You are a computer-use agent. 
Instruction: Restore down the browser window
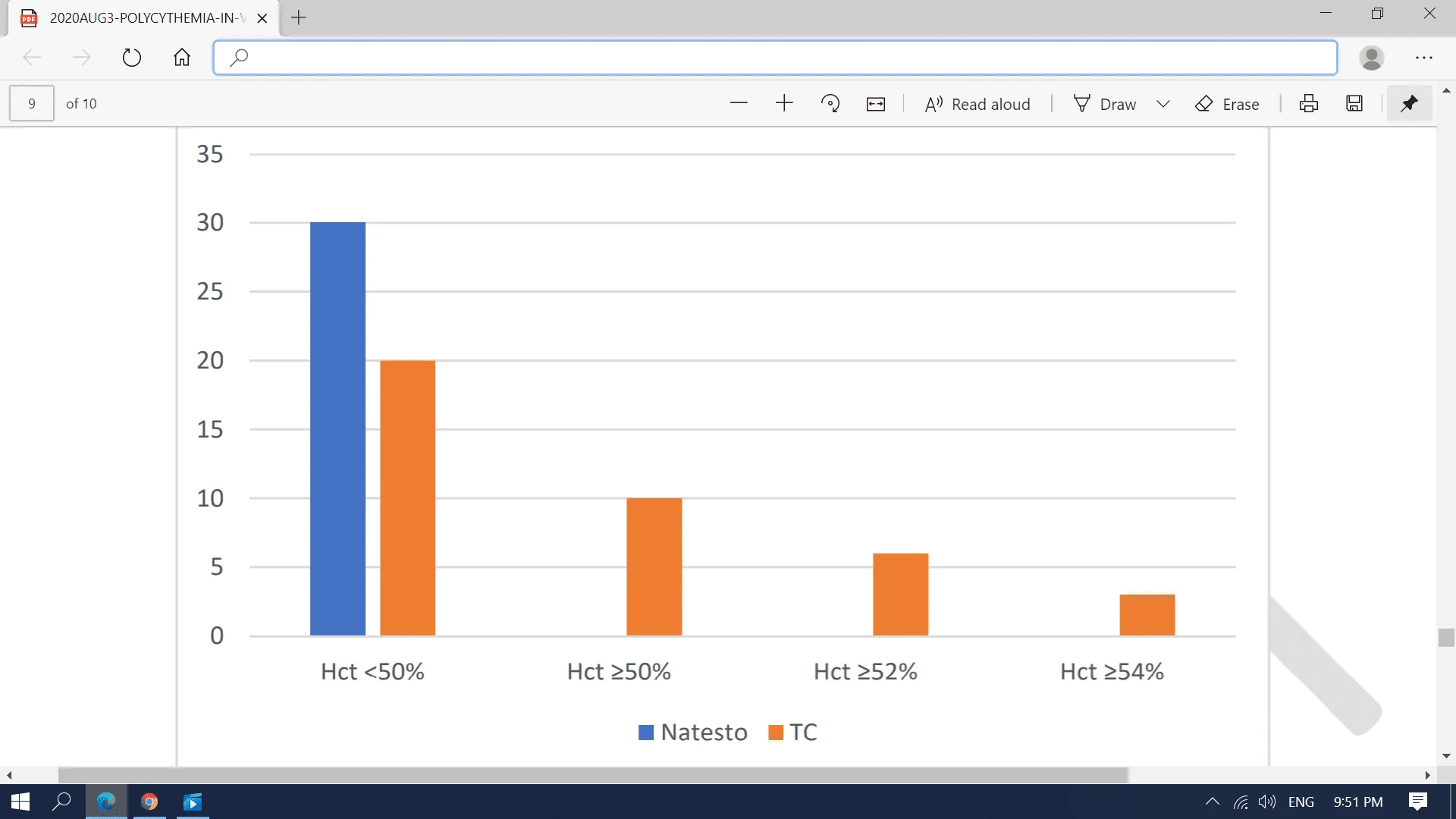pyautogui.click(x=1377, y=14)
